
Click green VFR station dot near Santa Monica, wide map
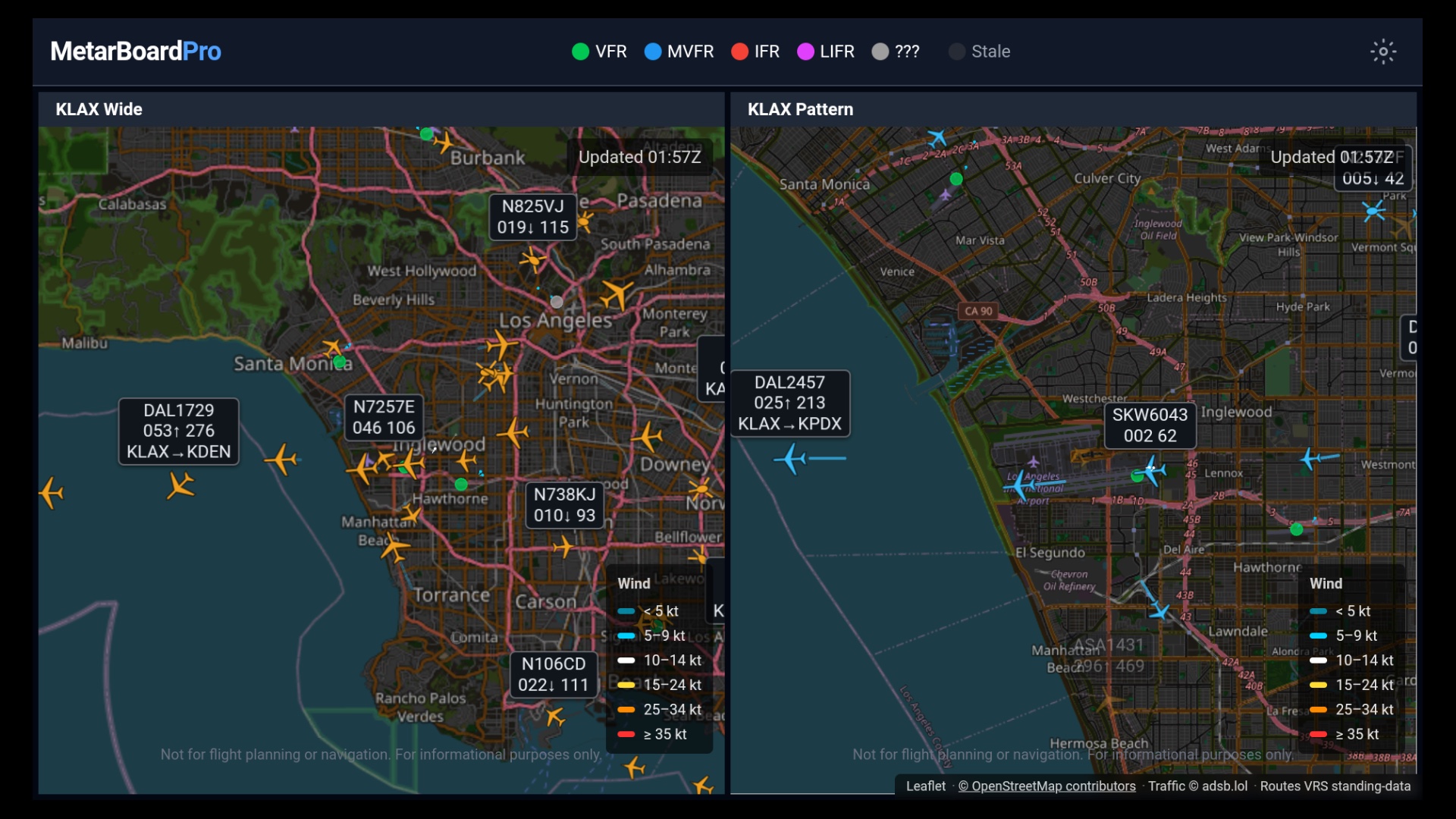[340, 362]
